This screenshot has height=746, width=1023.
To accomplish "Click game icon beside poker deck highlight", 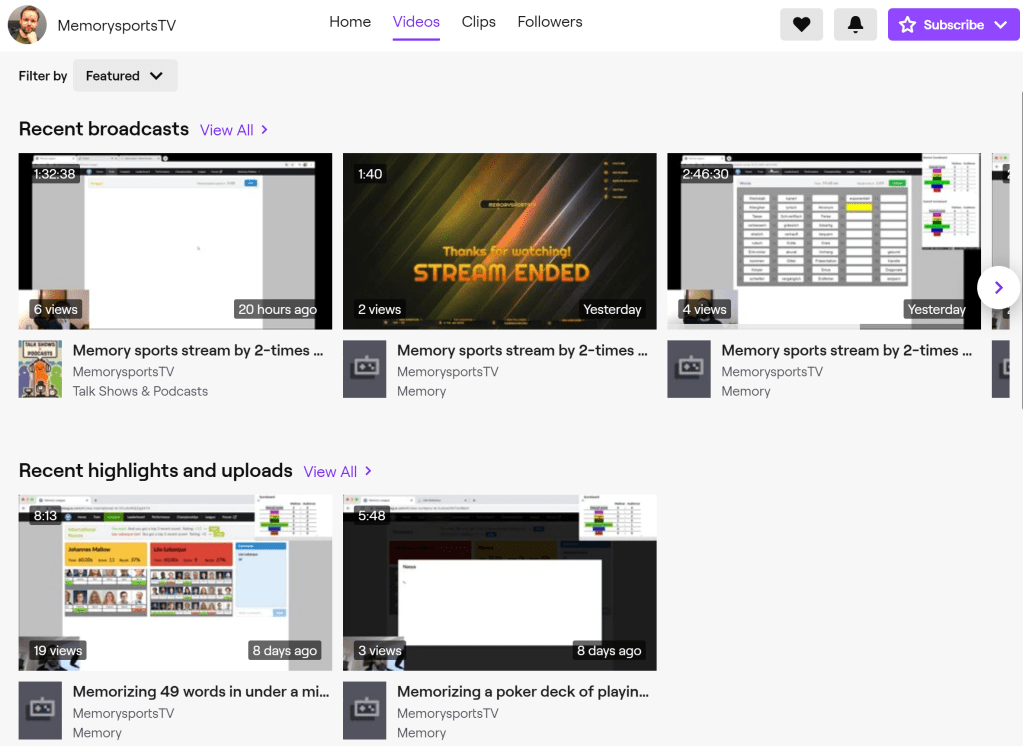I will [x=364, y=710].
